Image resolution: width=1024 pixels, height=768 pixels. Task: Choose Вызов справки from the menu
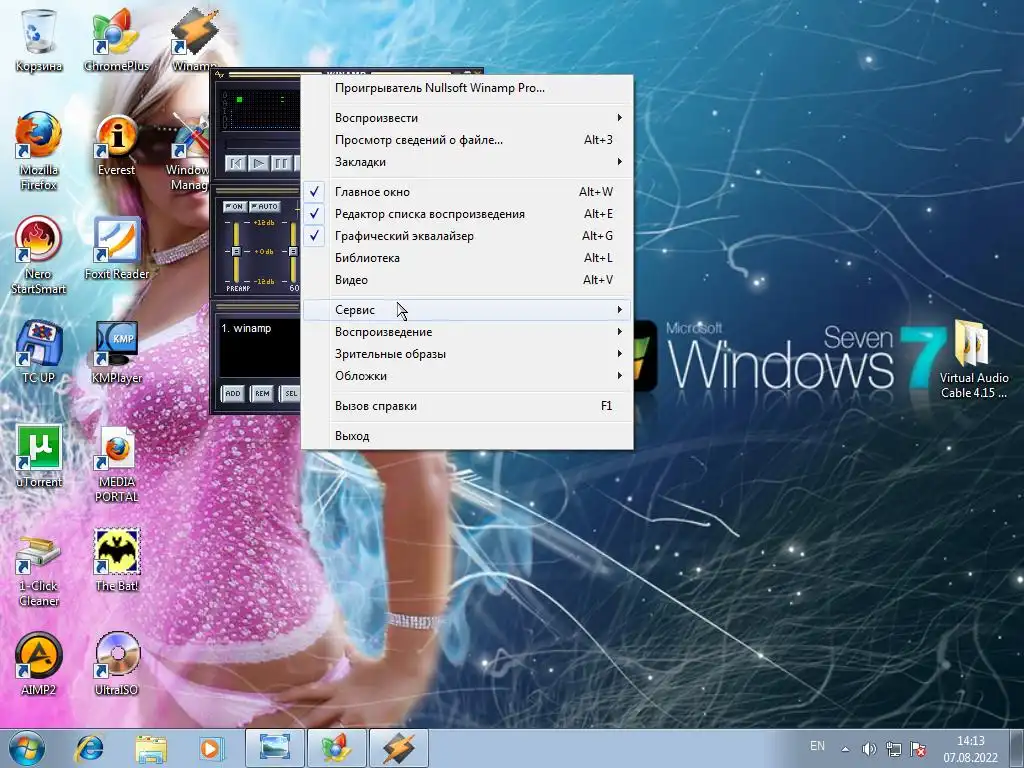[x=466, y=406]
